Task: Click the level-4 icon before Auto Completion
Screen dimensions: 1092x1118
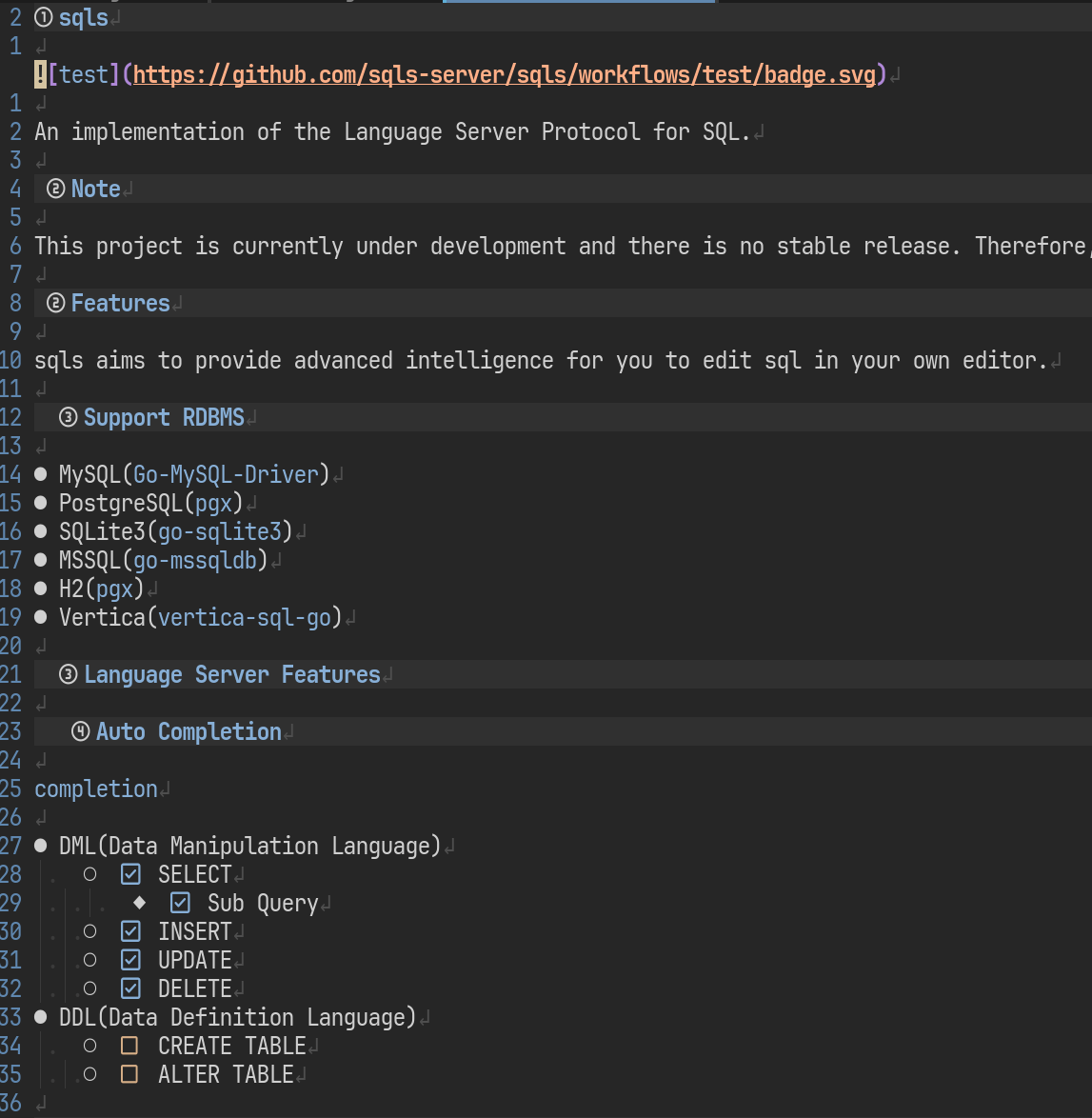Action: tap(81, 731)
